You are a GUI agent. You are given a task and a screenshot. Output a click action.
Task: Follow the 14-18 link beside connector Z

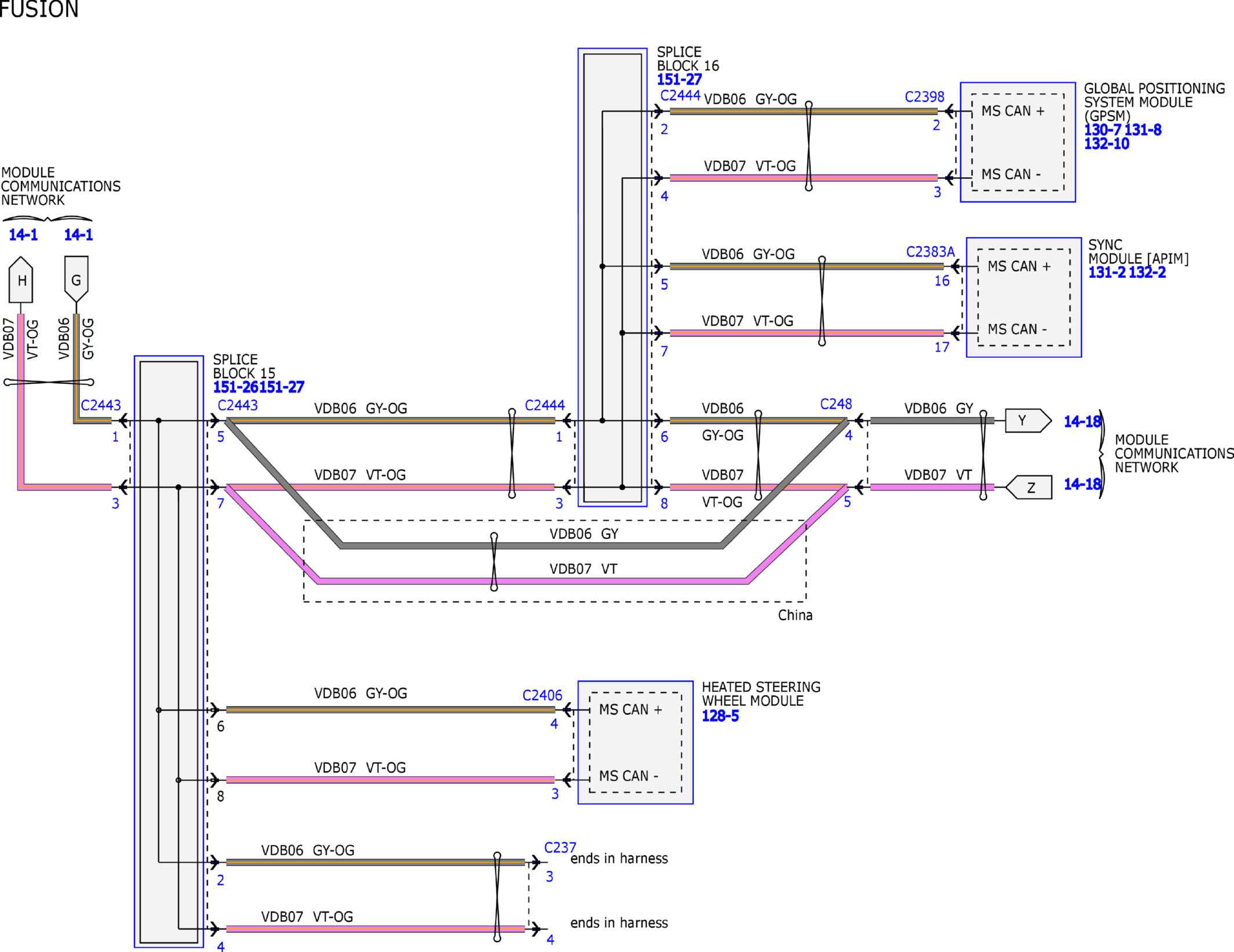(x=1082, y=484)
